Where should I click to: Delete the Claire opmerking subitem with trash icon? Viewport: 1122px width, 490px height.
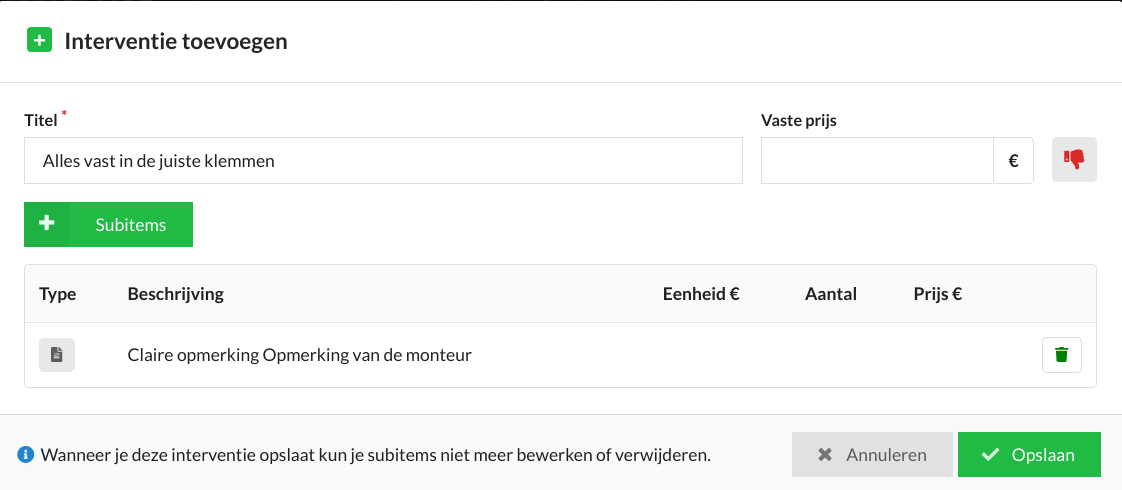point(1062,355)
